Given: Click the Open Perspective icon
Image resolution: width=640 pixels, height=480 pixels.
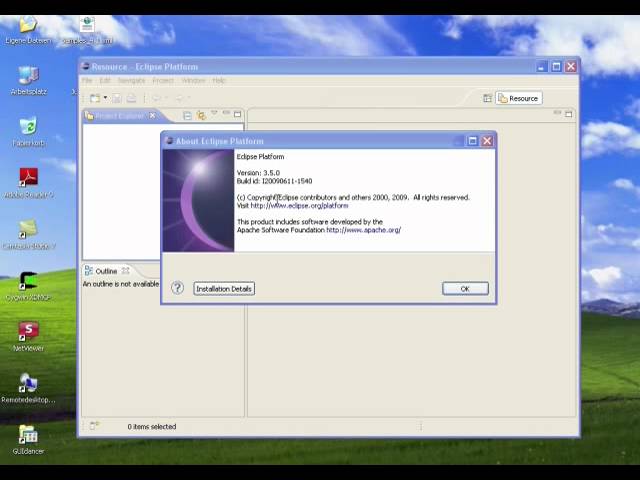Looking at the screenshot, I should [487, 98].
